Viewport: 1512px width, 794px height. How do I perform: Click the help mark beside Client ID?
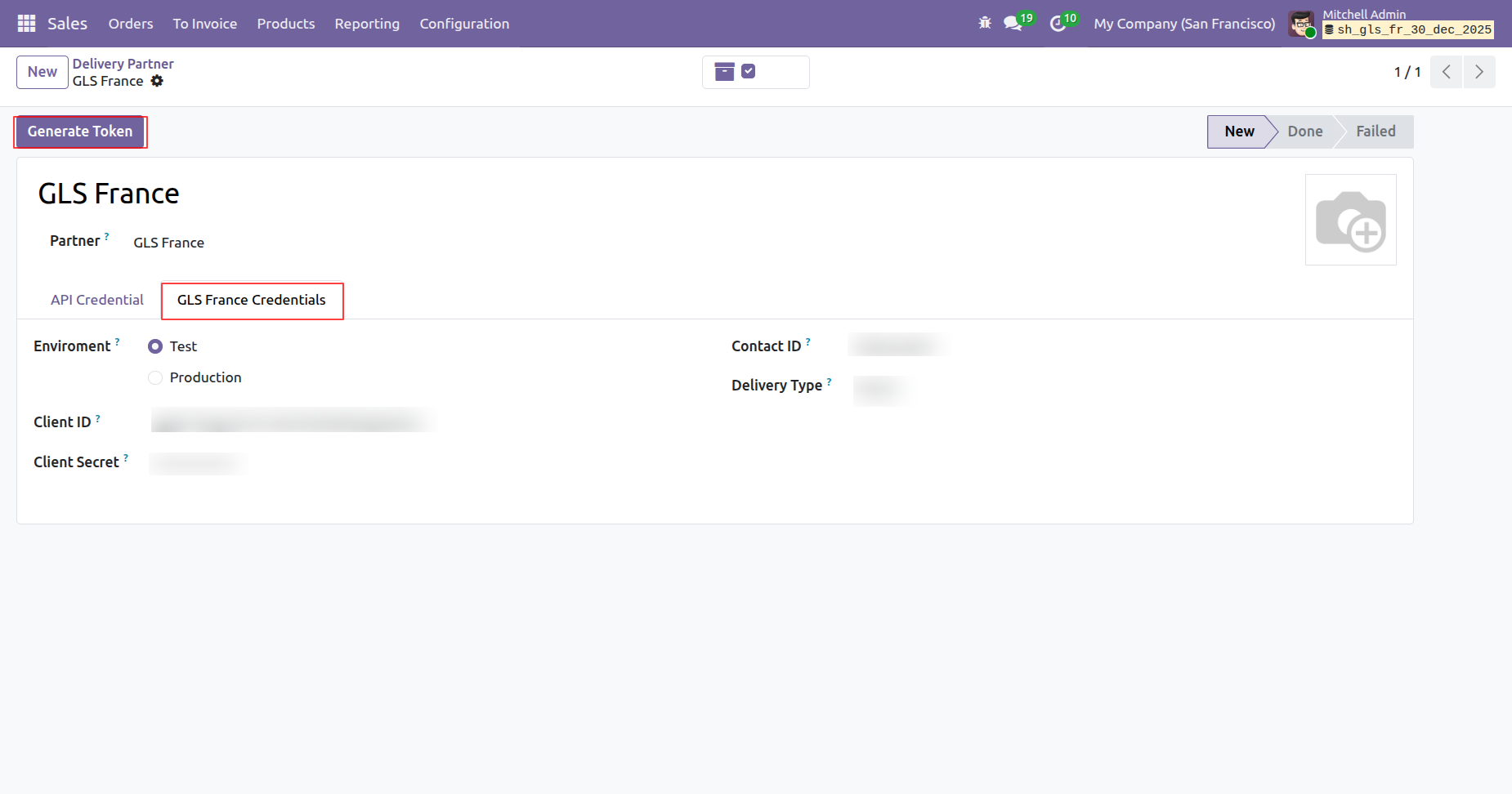click(98, 417)
